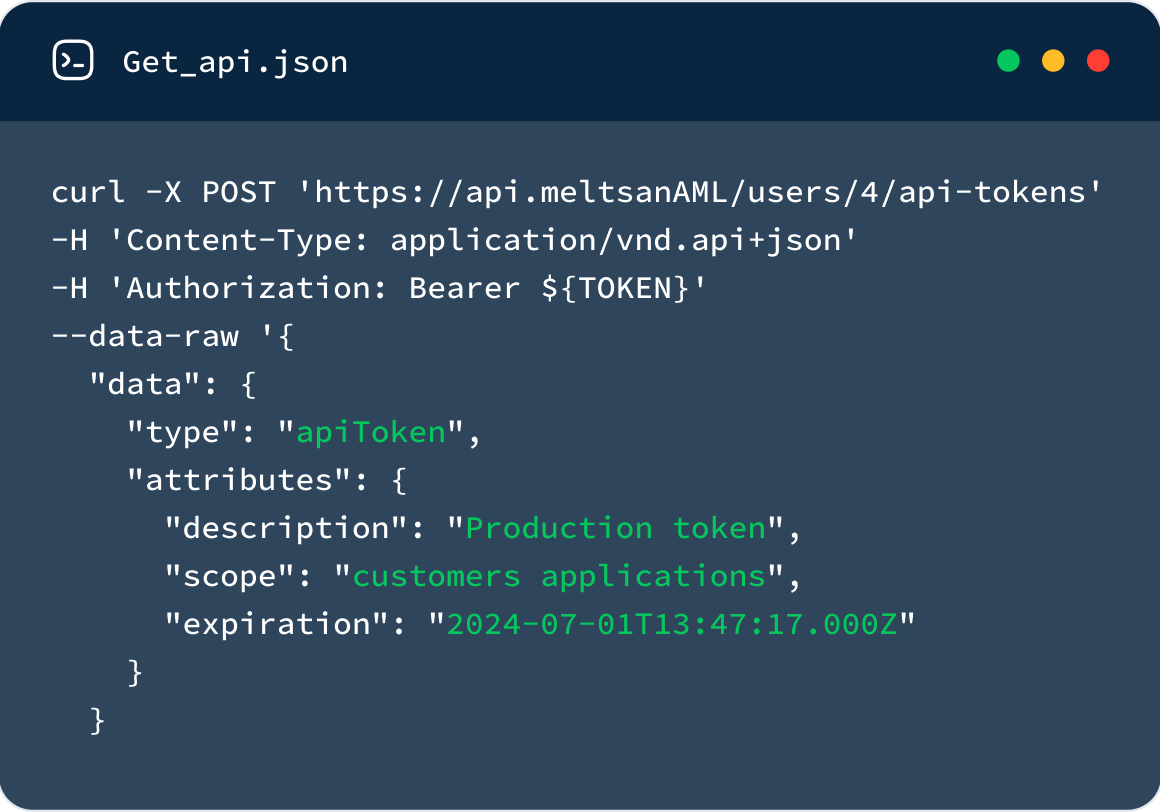Click the green apiToken value
1160x812 pixels.
point(371,433)
